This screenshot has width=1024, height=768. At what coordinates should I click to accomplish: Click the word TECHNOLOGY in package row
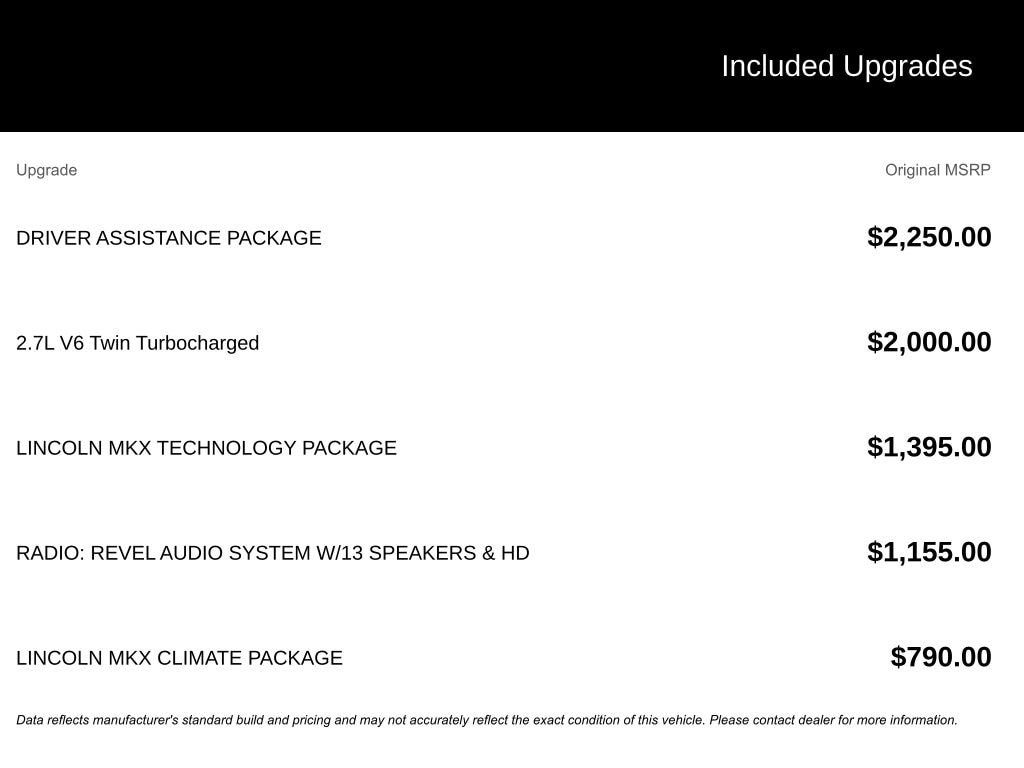point(227,448)
